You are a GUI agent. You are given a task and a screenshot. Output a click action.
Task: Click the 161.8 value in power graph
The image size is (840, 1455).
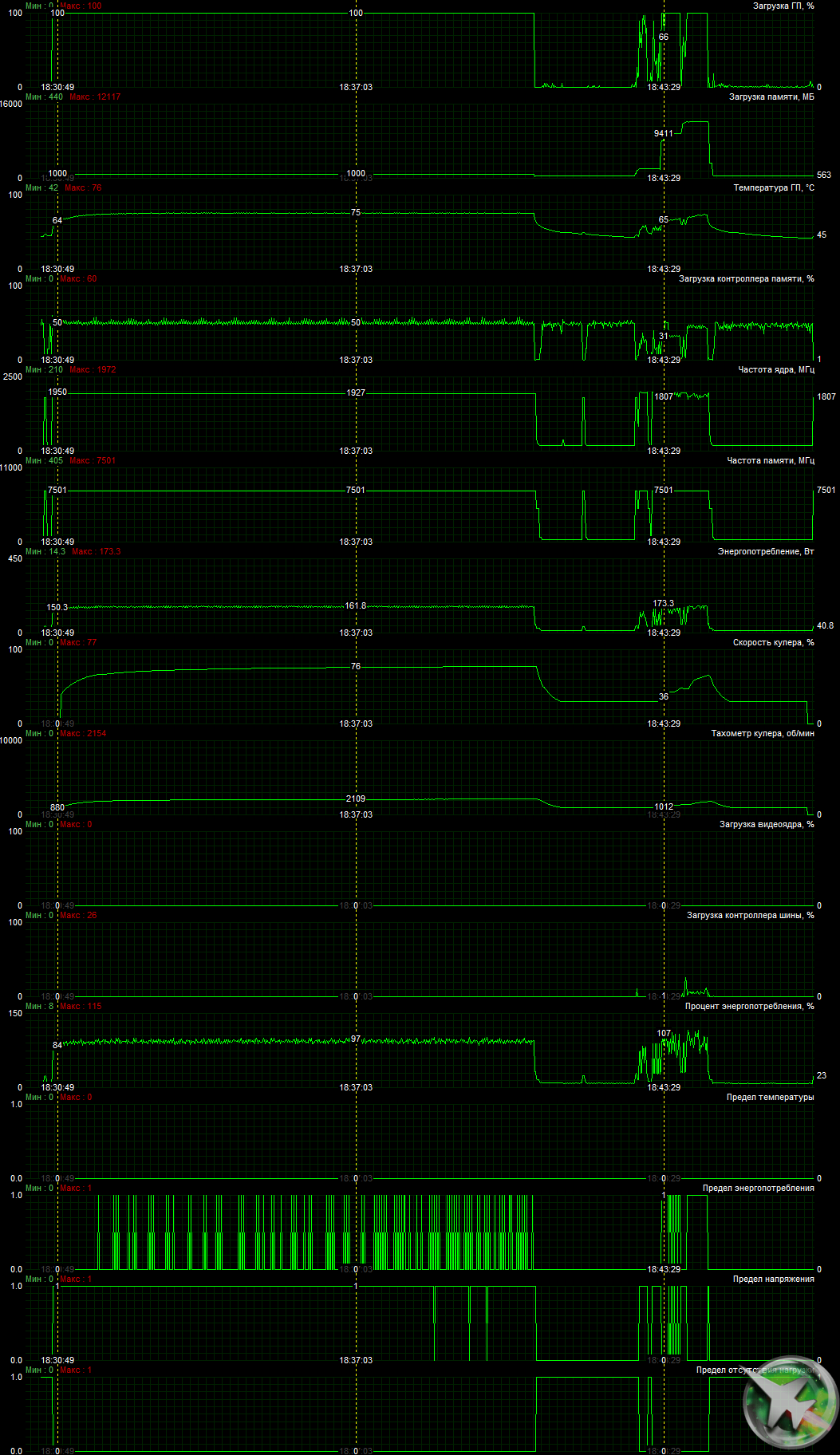click(x=356, y=605)
